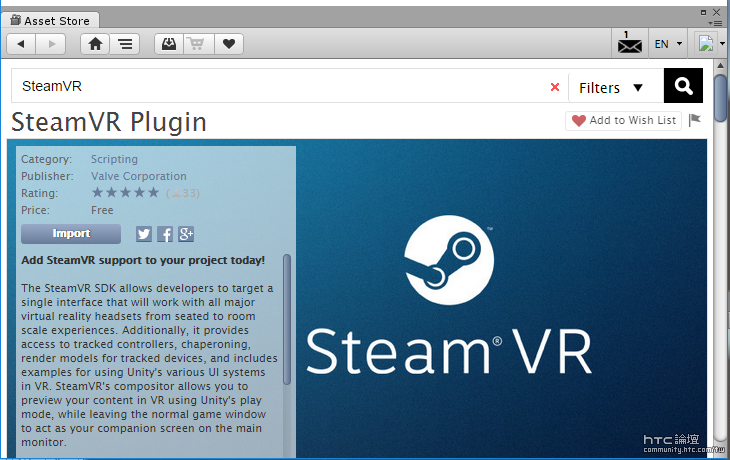Close the Asset Store window

[717, 13]
